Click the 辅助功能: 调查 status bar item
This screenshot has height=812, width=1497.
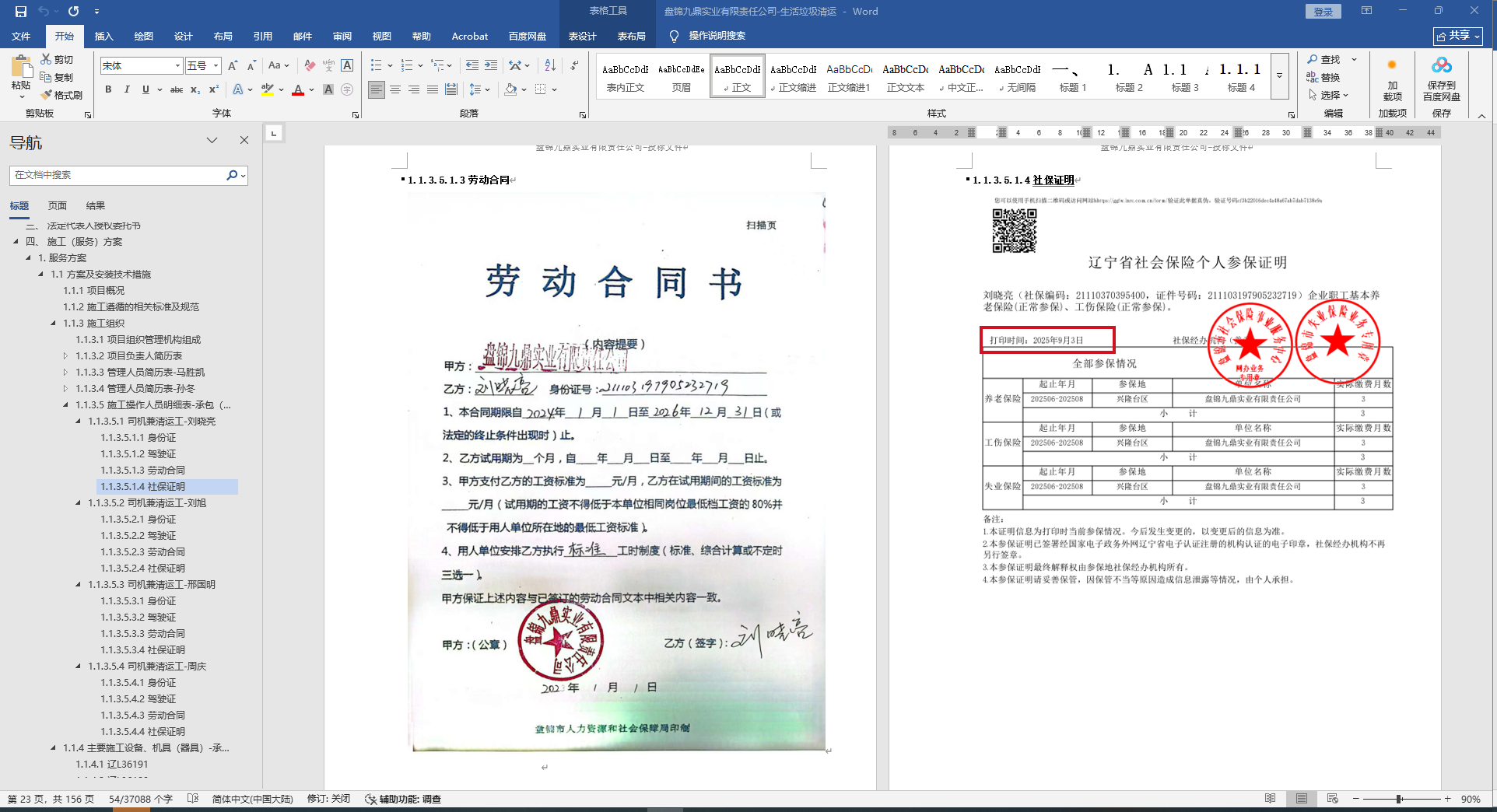(x=403, y=799)
